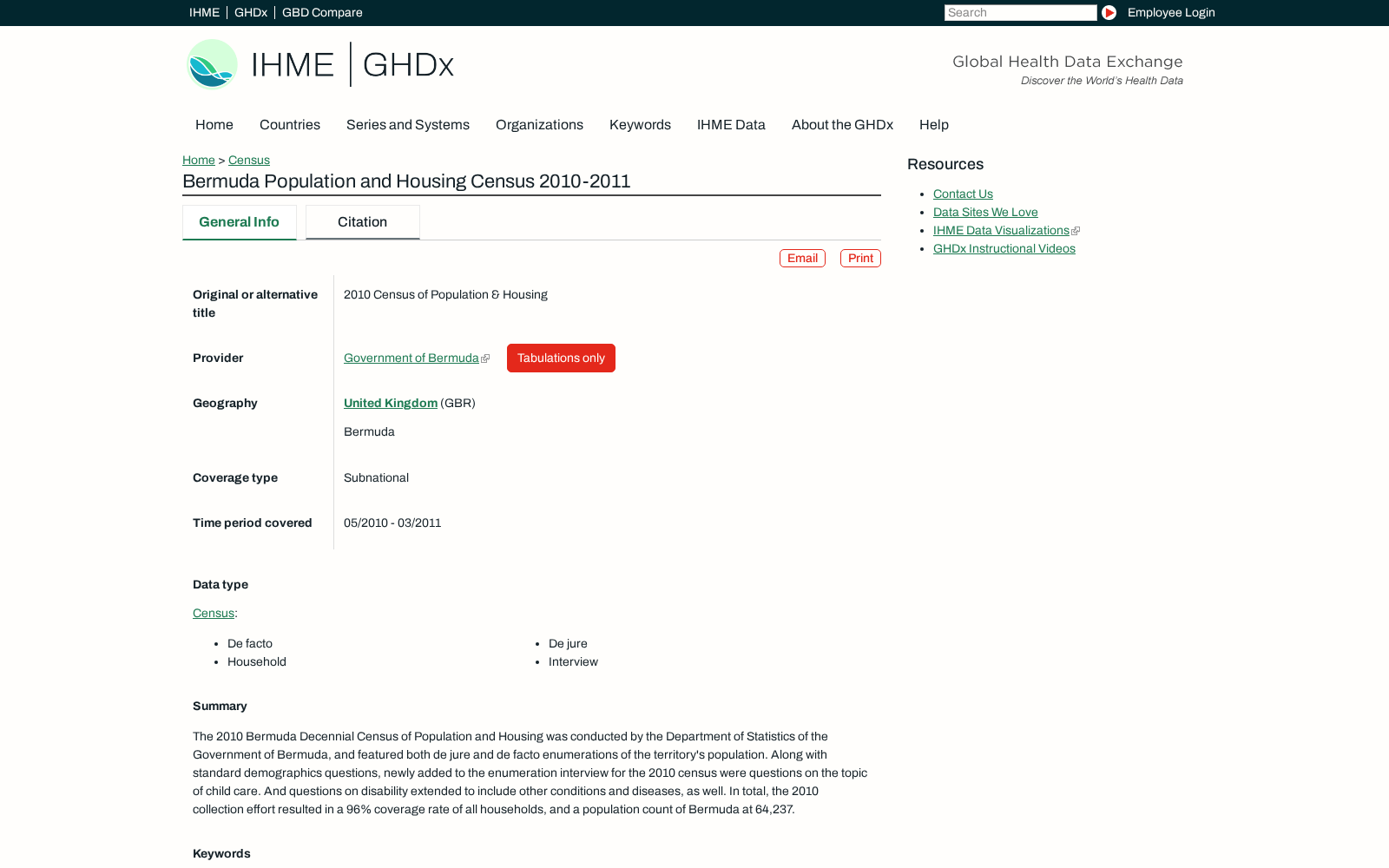
Task: Click the time period value 05/2010 - 03/2011
Action: tap(392, 523)
